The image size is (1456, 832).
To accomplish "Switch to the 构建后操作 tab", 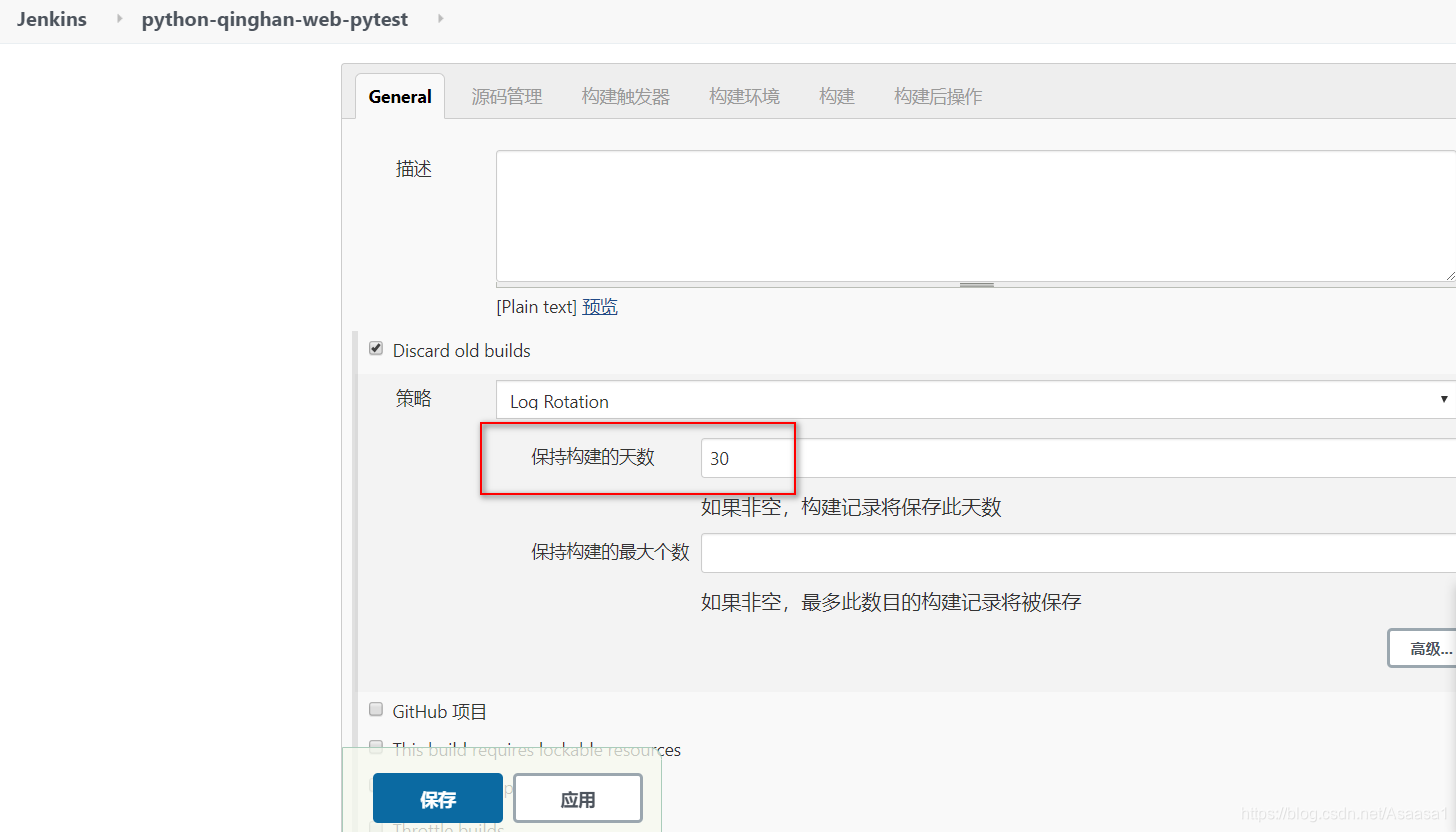I will tap(938, 96).
